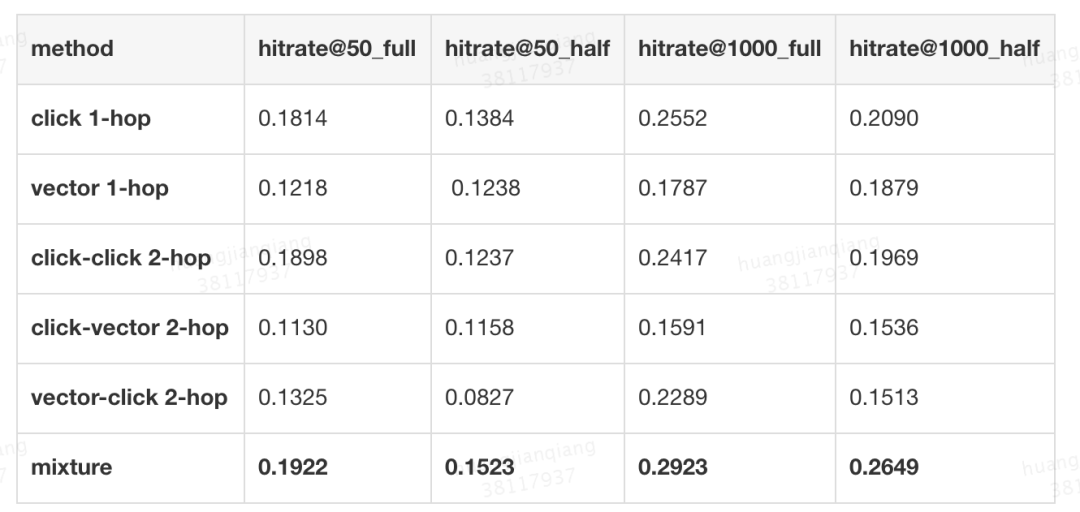The height and width of the screenshot is (512, 1080).
Task: Select the "vector-click 2-hop" row label
Action: 130,398
